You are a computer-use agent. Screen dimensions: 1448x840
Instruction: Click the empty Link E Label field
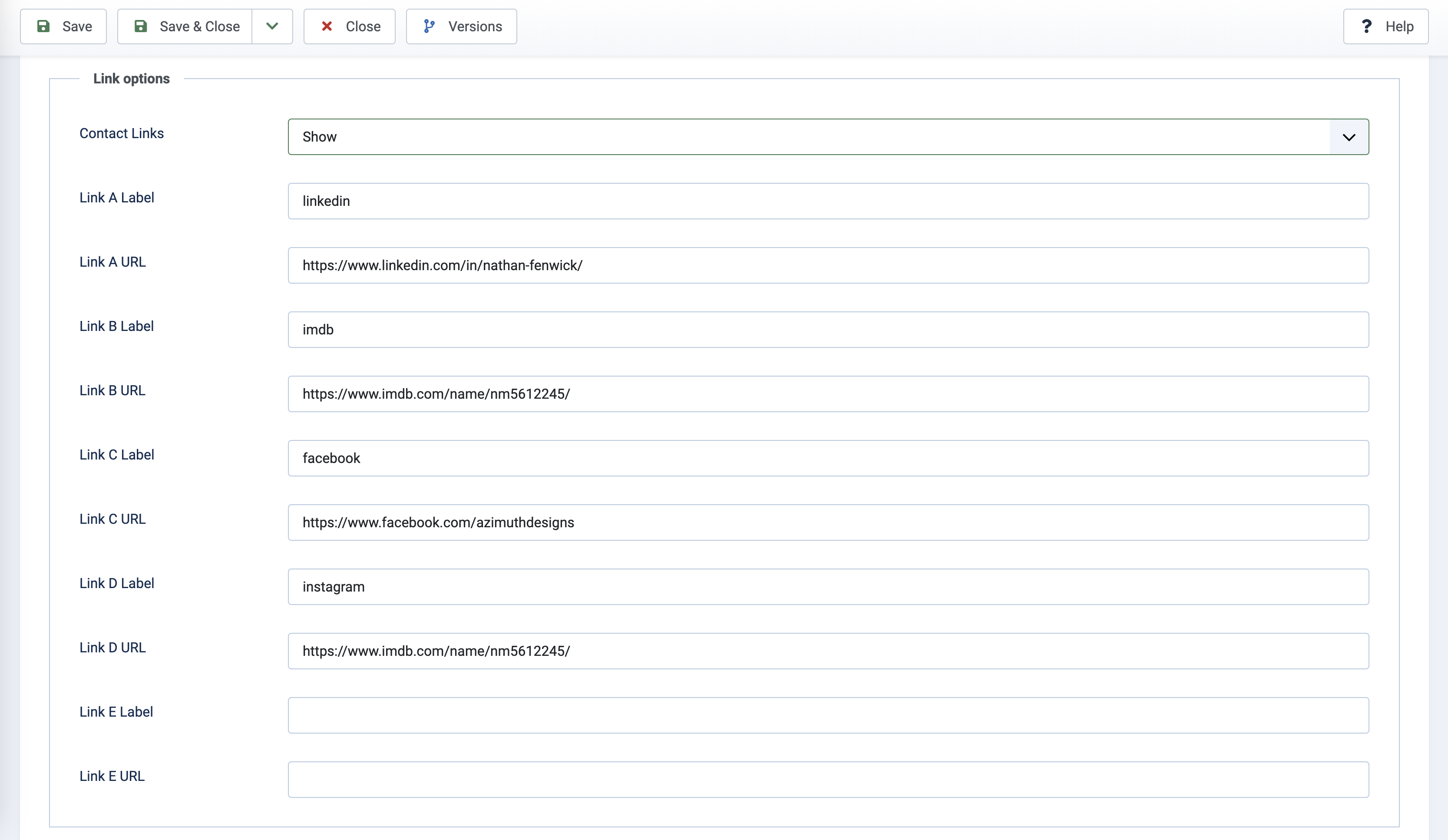pyautogui.click(x=827, y=715)
